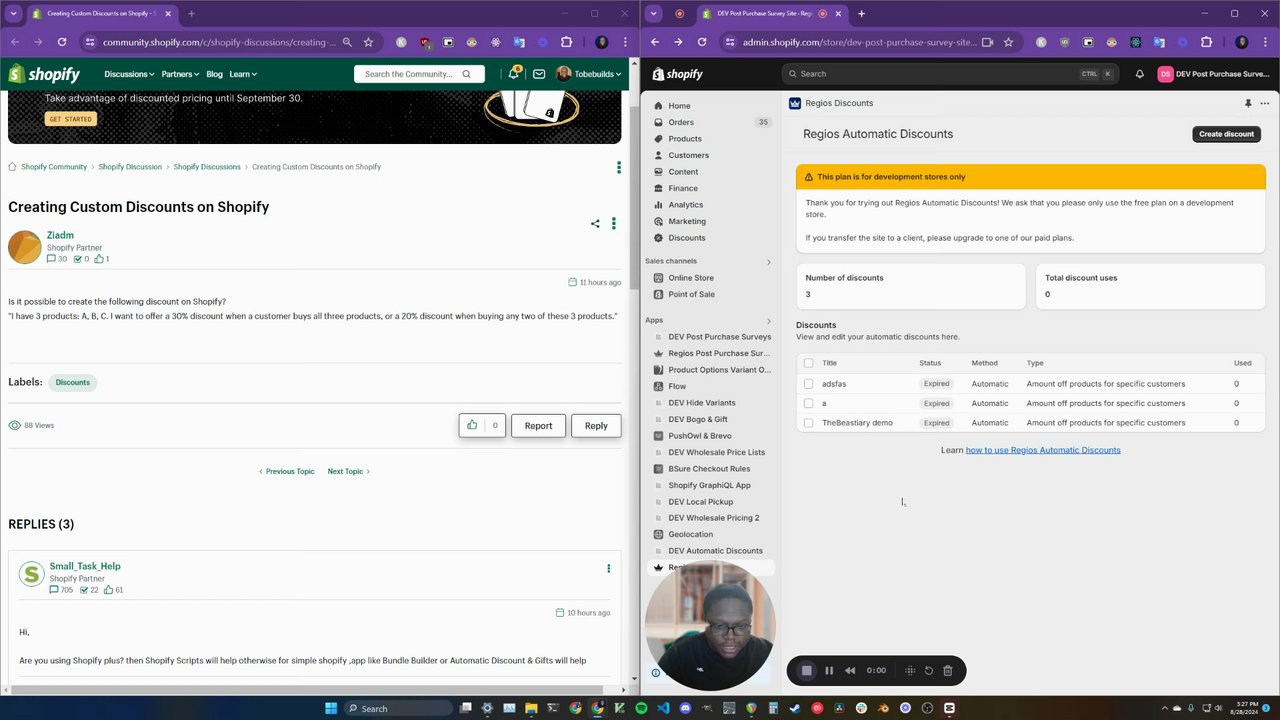Pause the screen recording

click(x=829, y=671)
